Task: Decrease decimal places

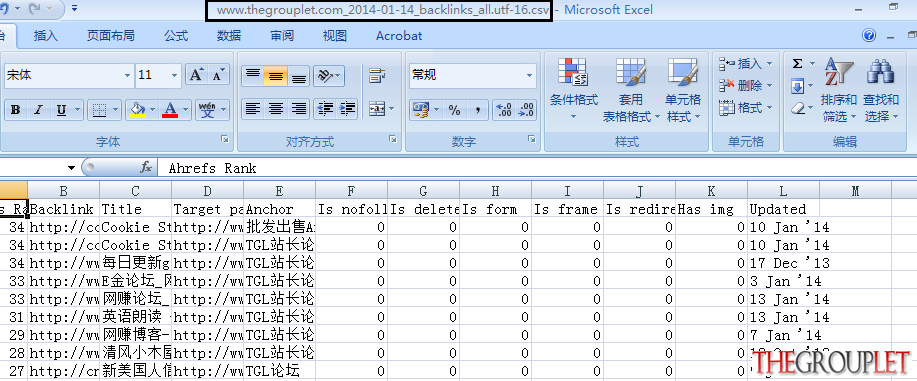Action: point(526,110)
